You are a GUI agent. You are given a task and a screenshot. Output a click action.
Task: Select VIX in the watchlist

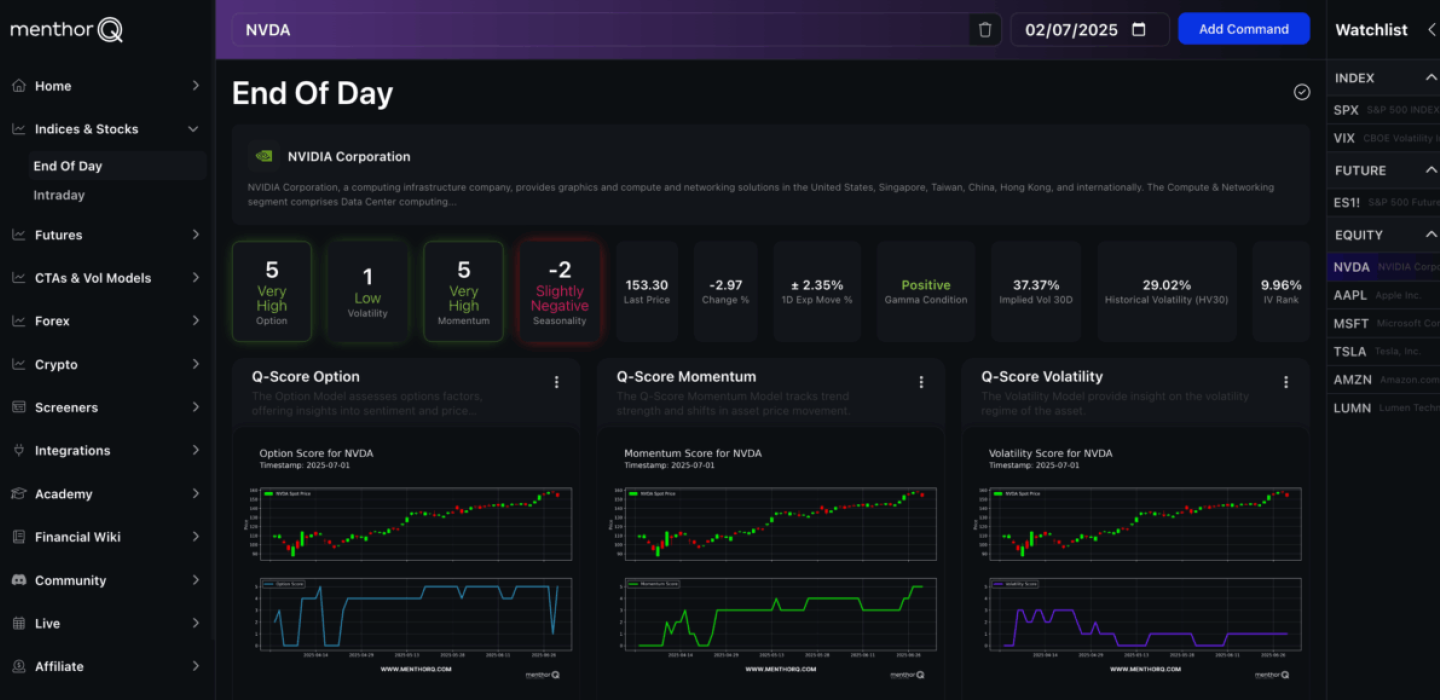(x=1383, y=138)
